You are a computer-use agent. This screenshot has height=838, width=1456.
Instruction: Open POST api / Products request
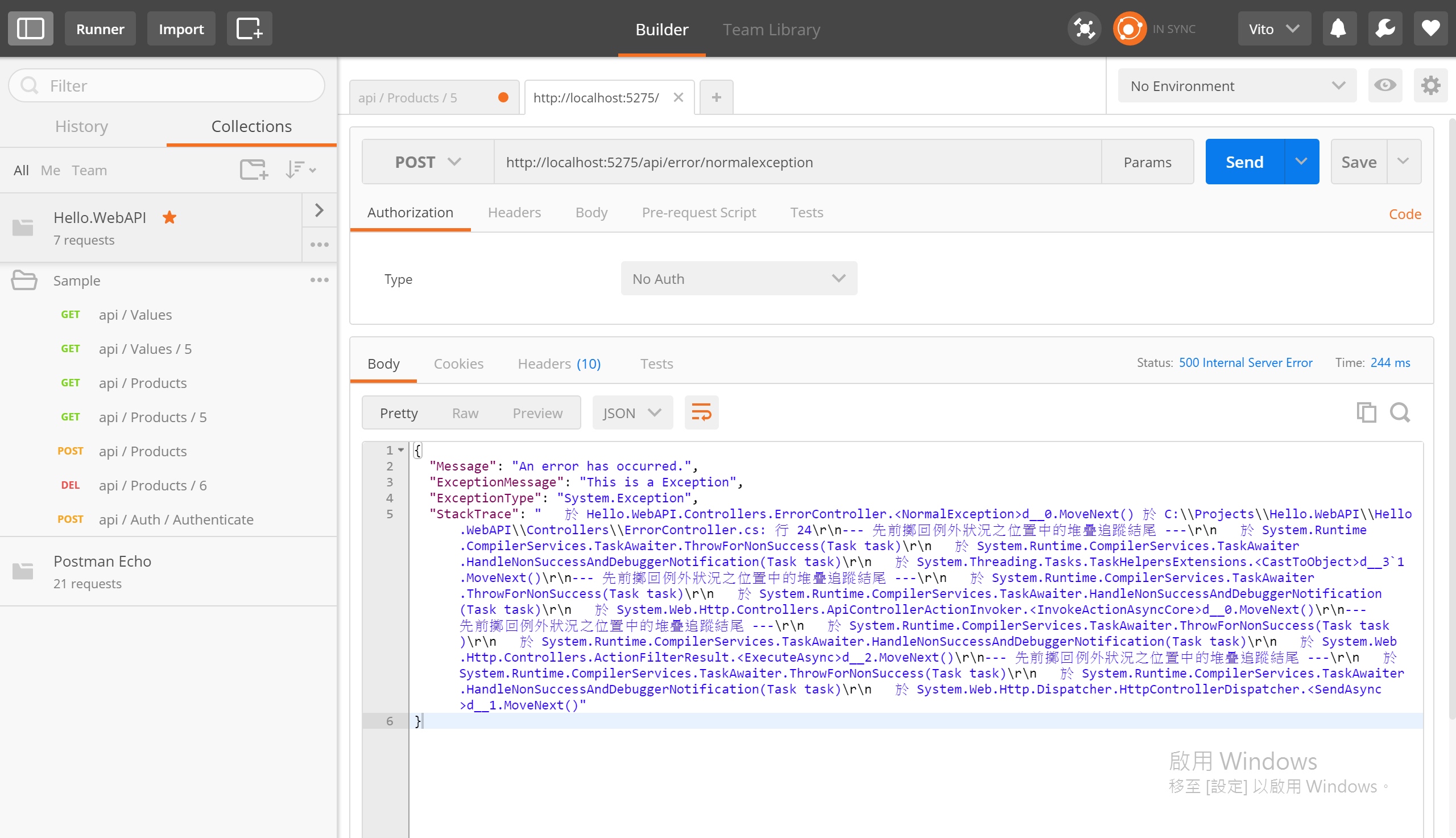(168, 451)
